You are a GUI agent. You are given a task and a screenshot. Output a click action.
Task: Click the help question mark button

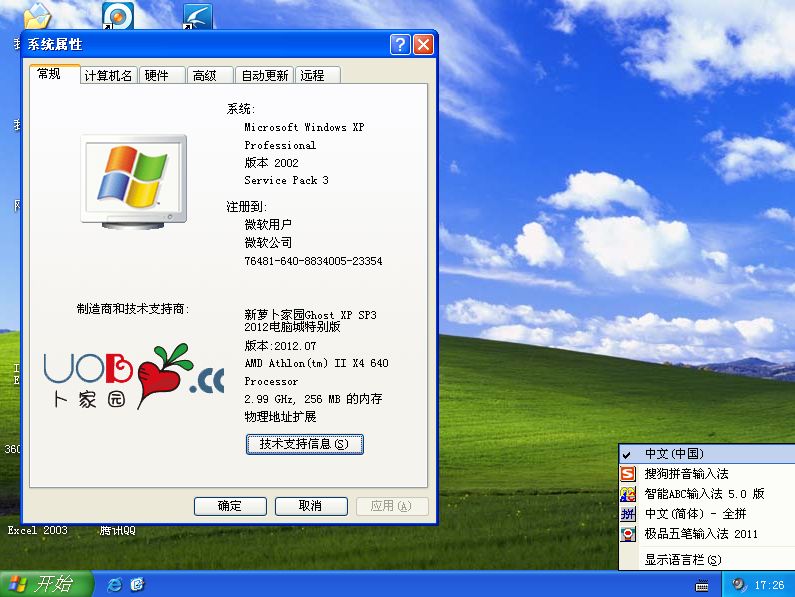[400, 45]
